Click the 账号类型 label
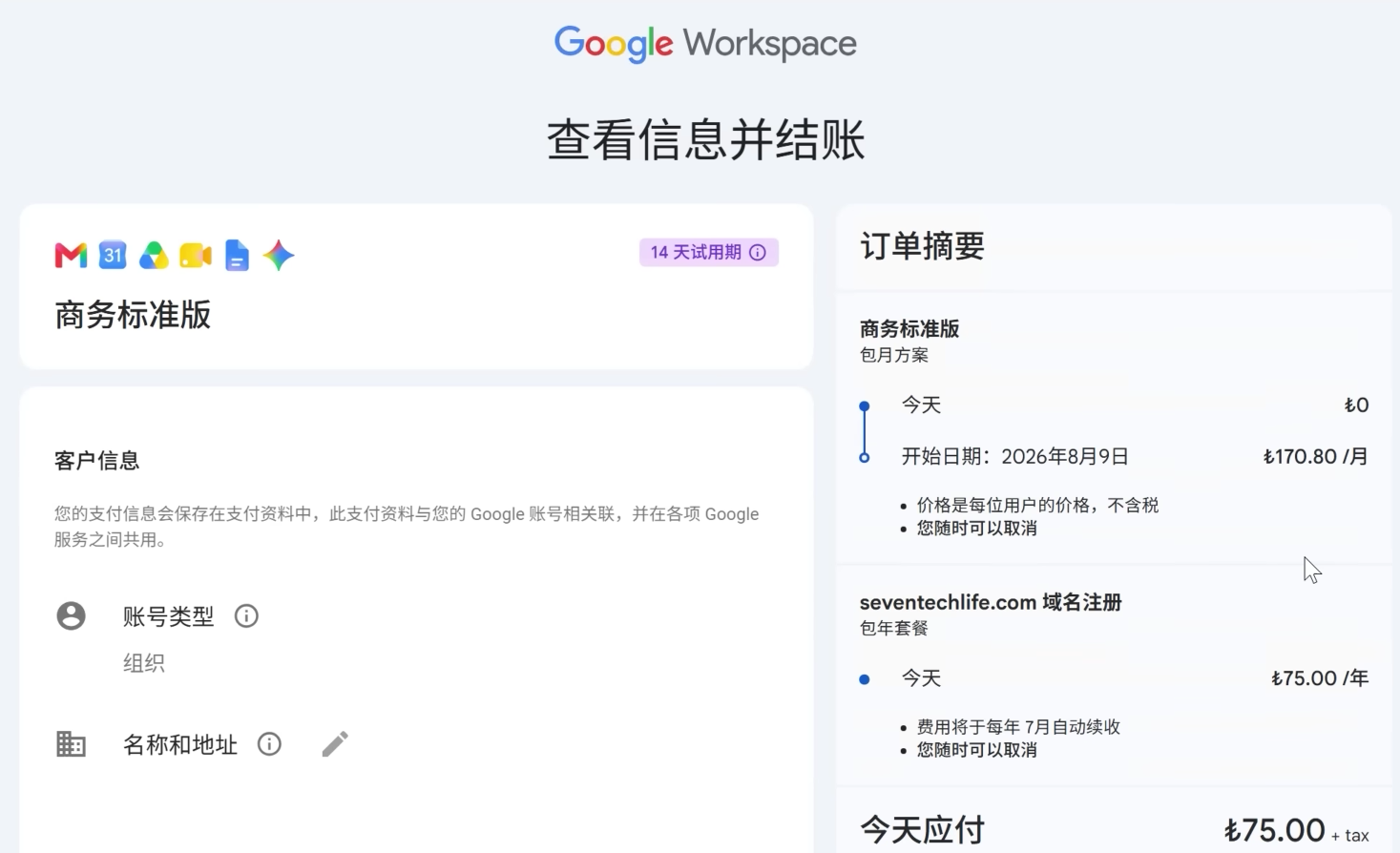 [x=169, y=616]
